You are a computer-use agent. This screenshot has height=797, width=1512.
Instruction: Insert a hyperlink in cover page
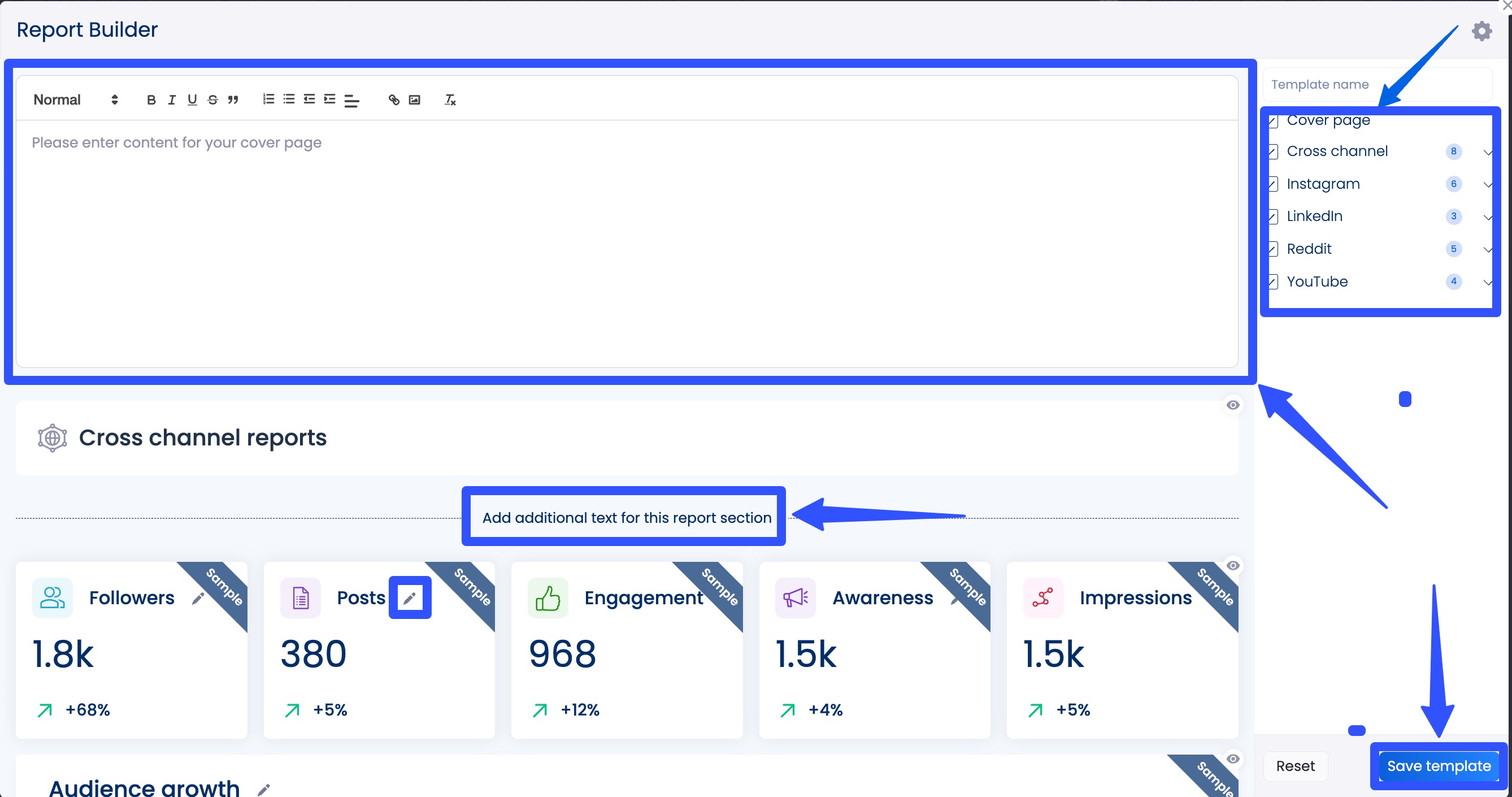[394, 100]
